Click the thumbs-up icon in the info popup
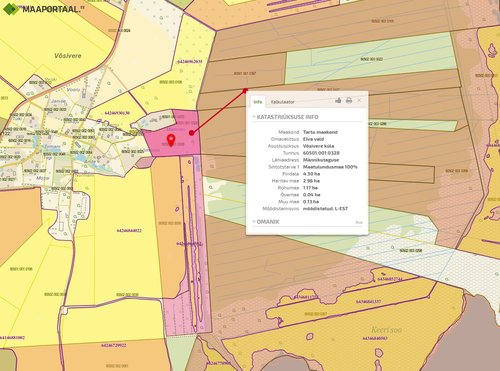 [338, 100]
